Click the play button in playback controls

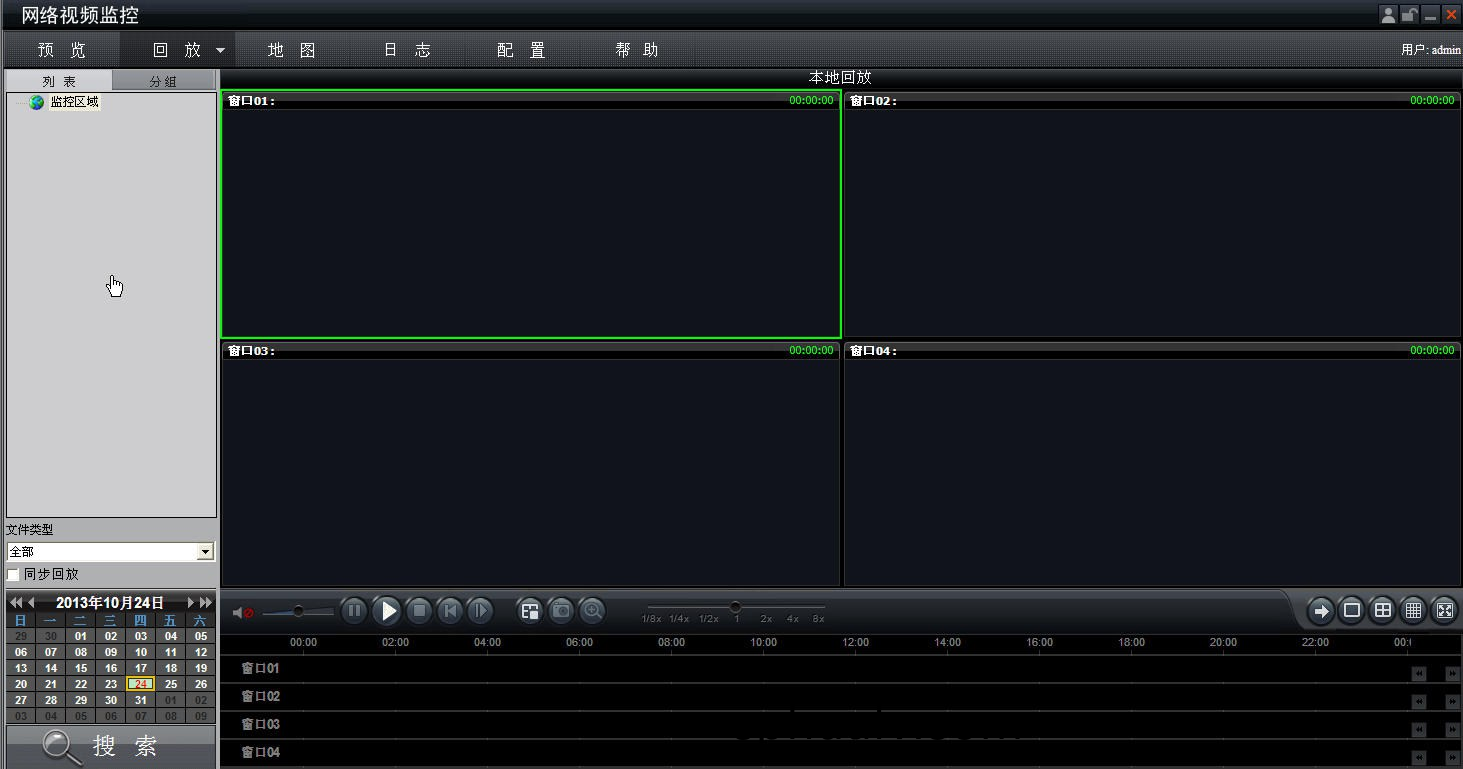(x=388, y=610)
